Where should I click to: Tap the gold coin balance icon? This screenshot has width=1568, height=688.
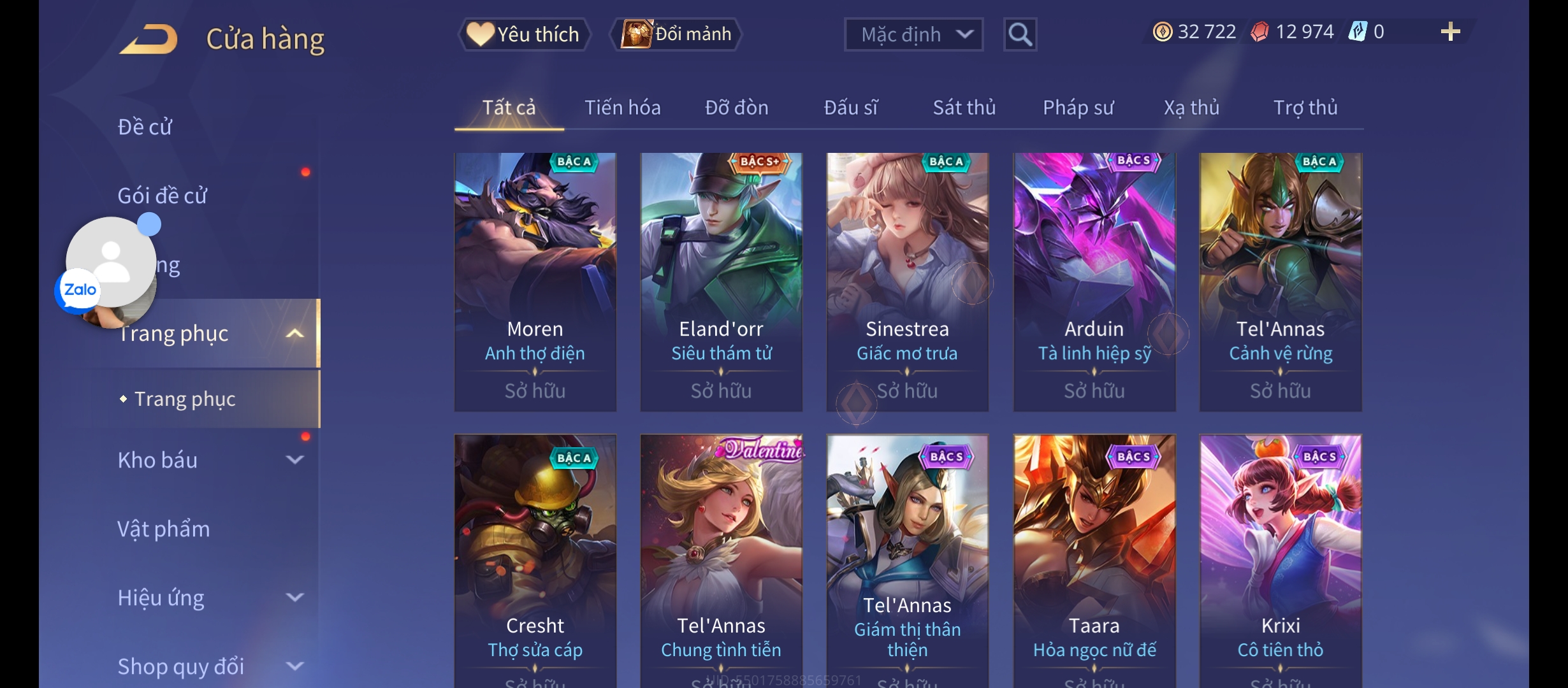point(1162,32)
